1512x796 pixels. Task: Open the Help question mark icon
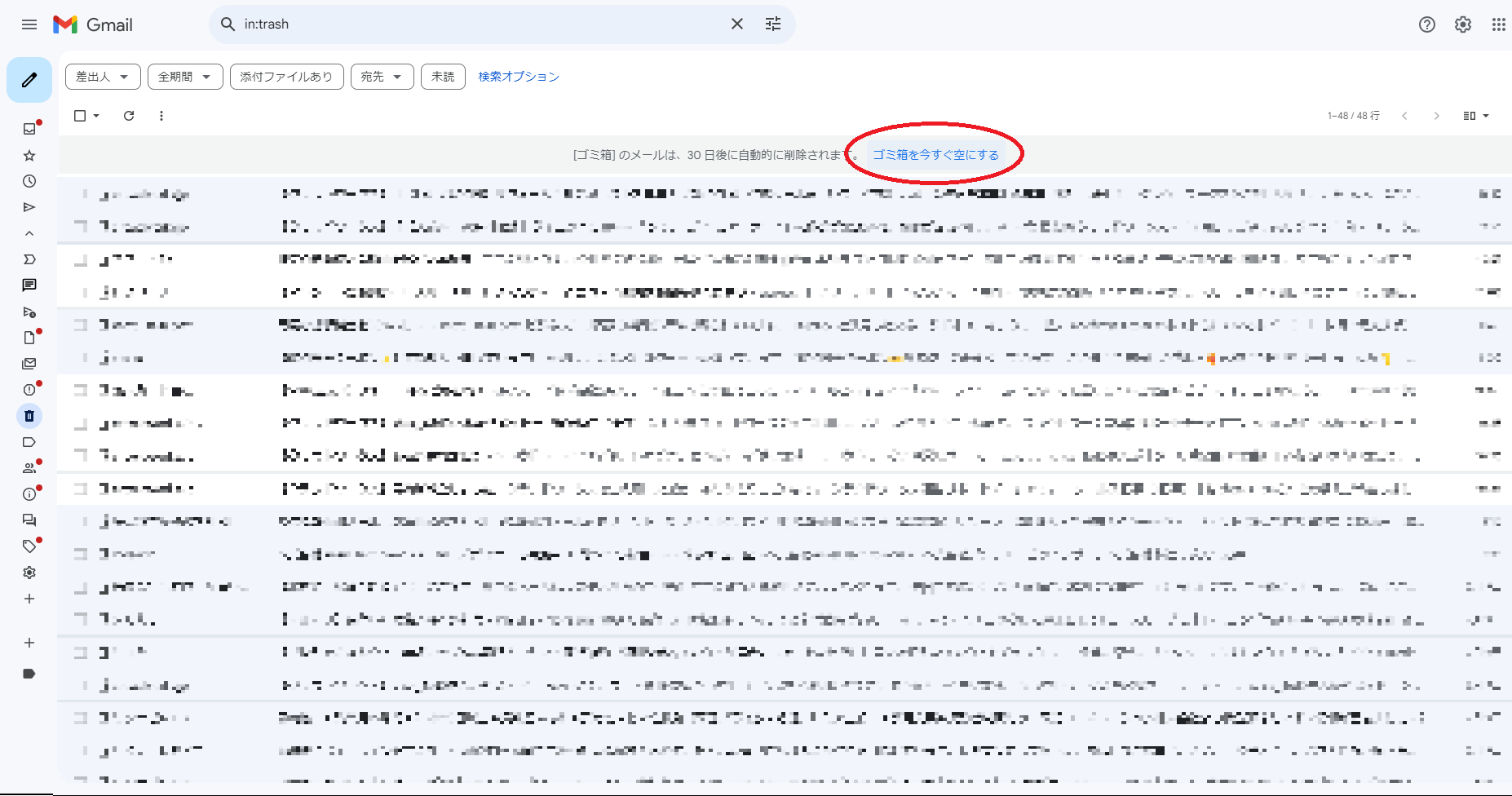coord(1427,24)
